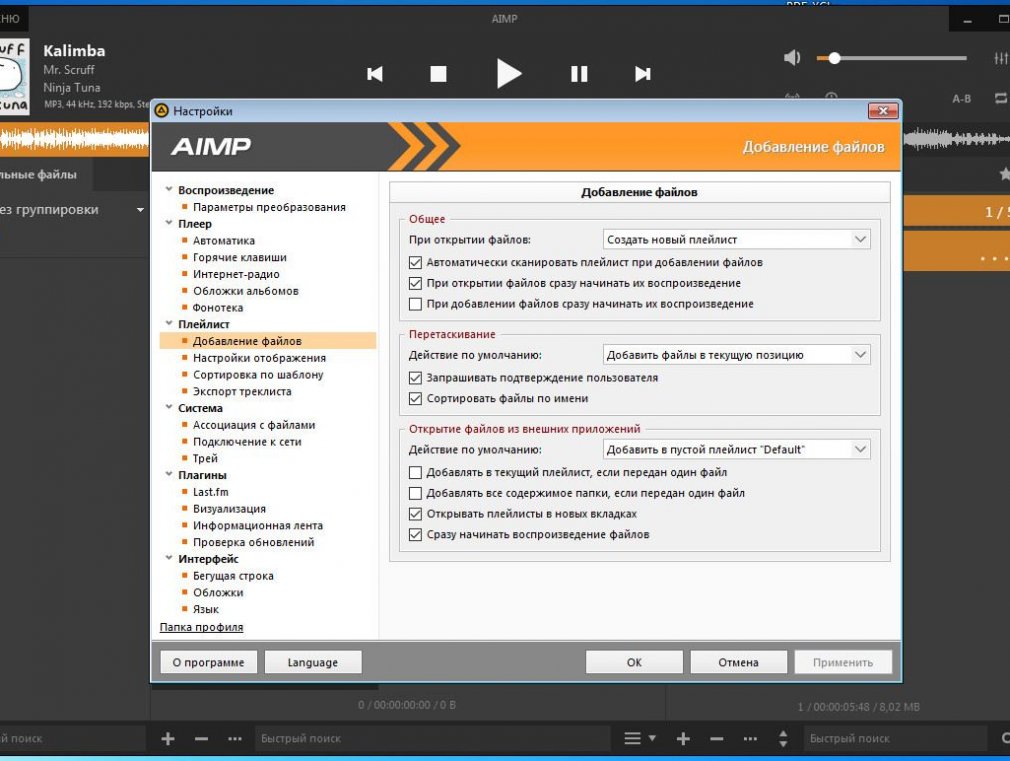This screenshot has height=761, width=1010.
Task: Open 'Добавить файлы в текущую позицию' dropdown
Action: [736, 355]
